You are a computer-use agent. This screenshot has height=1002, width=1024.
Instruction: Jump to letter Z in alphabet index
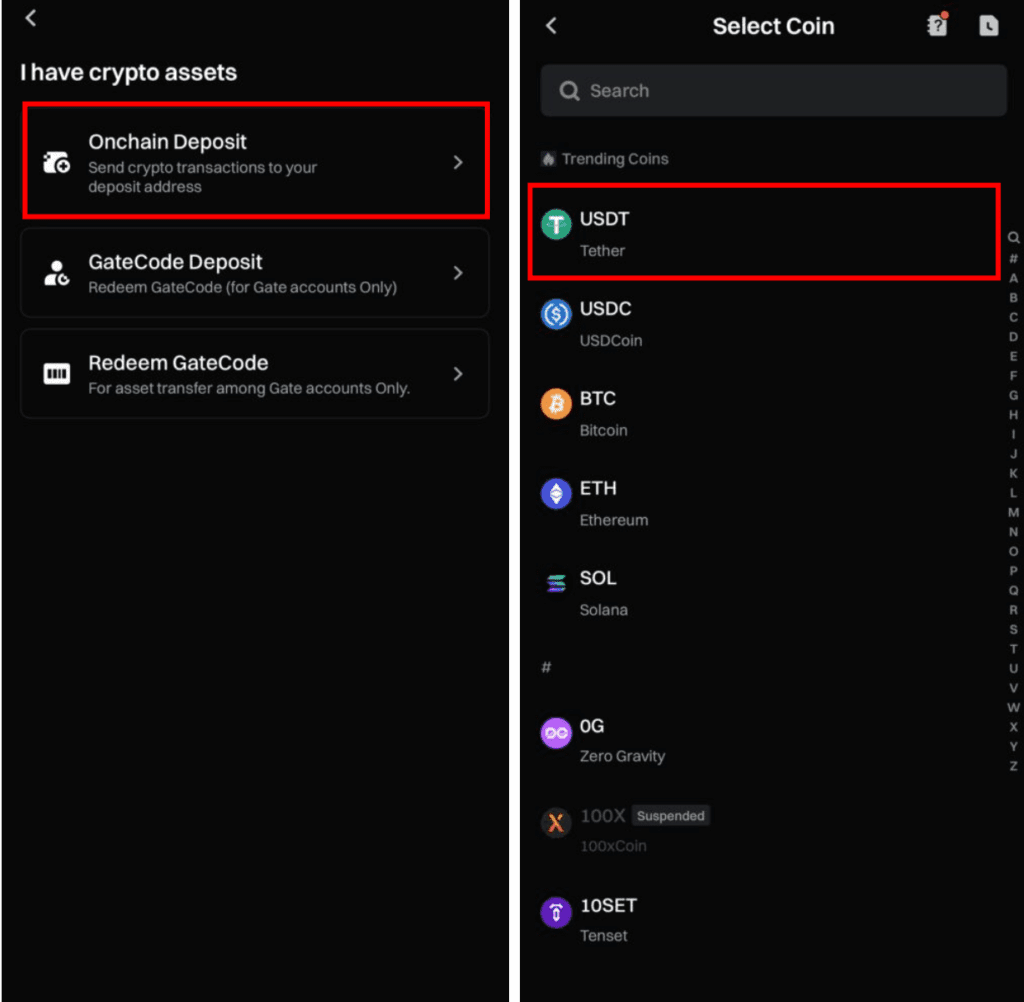point(1013,766)
